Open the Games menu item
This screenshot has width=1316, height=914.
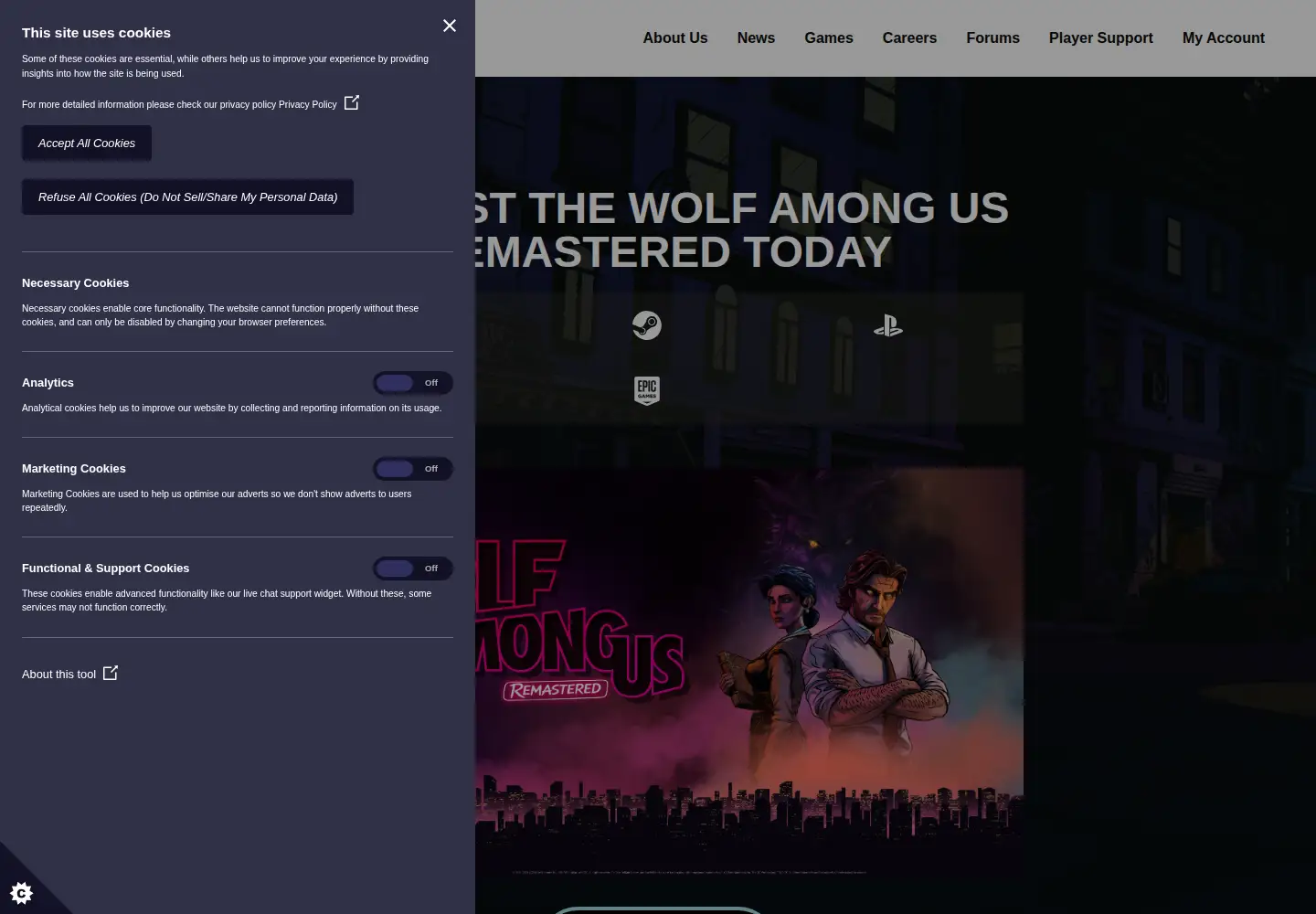829,37
